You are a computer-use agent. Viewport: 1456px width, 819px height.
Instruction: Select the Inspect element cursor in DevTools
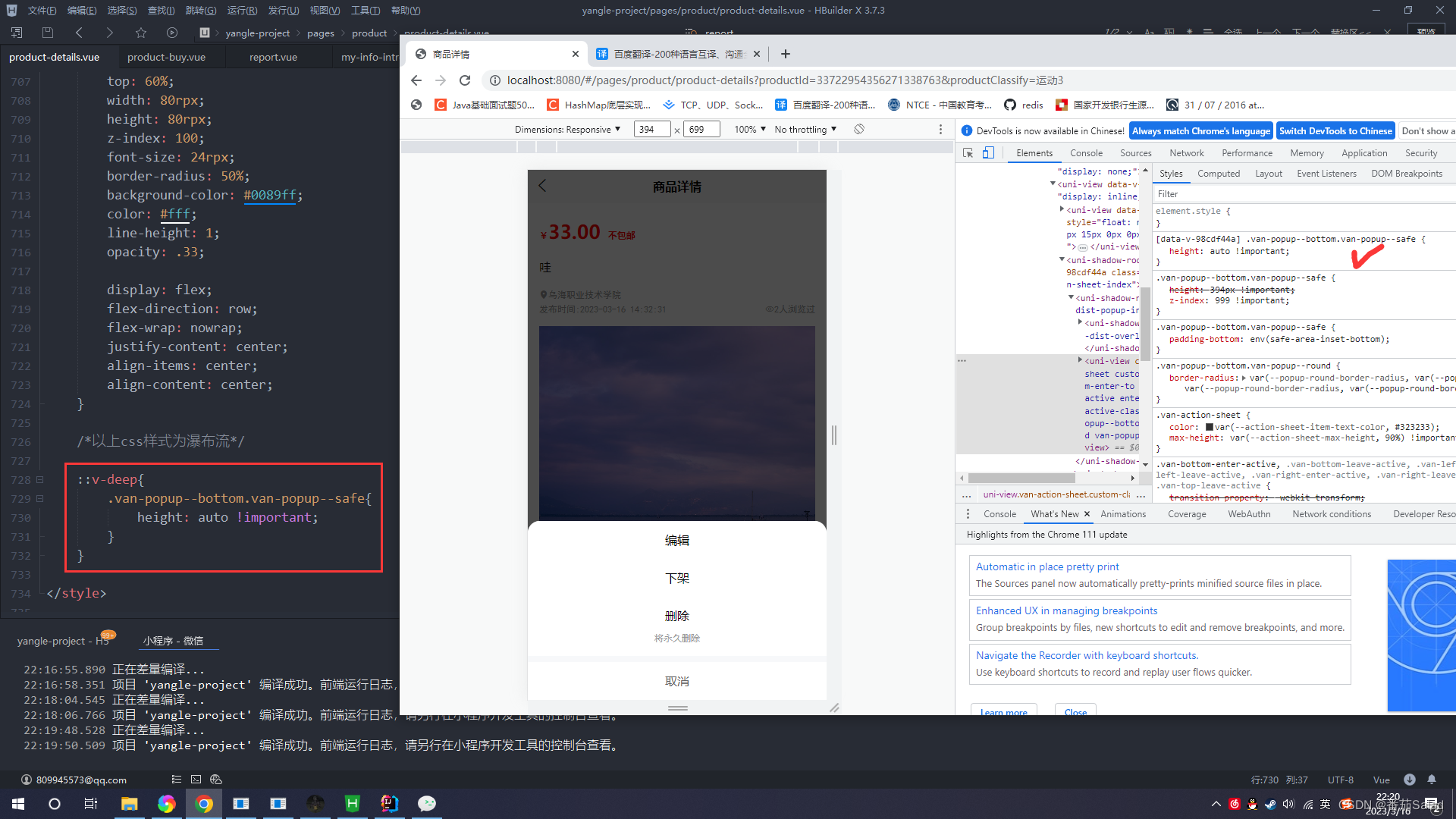[968, 152]
